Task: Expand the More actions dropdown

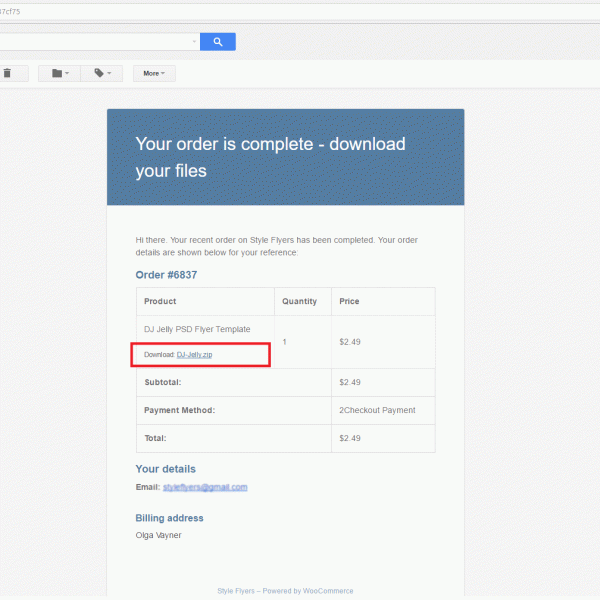Action: pyautogui.click(x=154, y=73)
